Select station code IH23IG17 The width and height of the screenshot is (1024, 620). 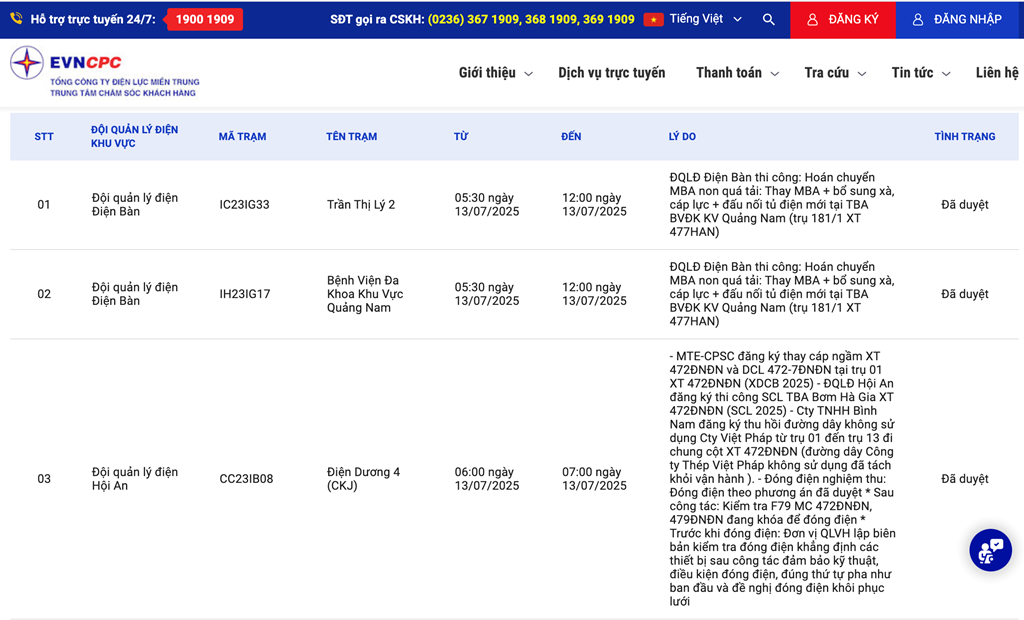244,294
